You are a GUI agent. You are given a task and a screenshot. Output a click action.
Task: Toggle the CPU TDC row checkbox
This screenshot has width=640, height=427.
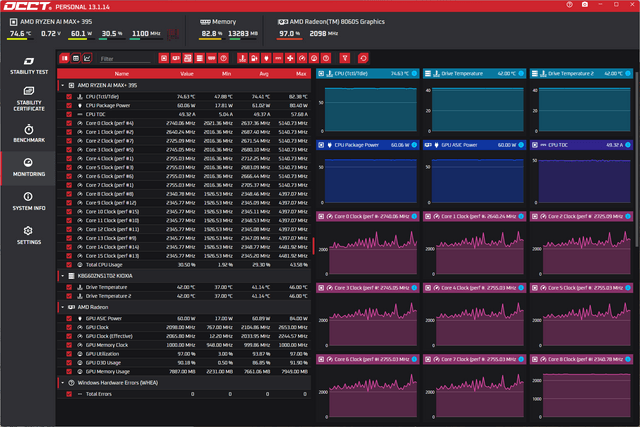tap(69, 114)
